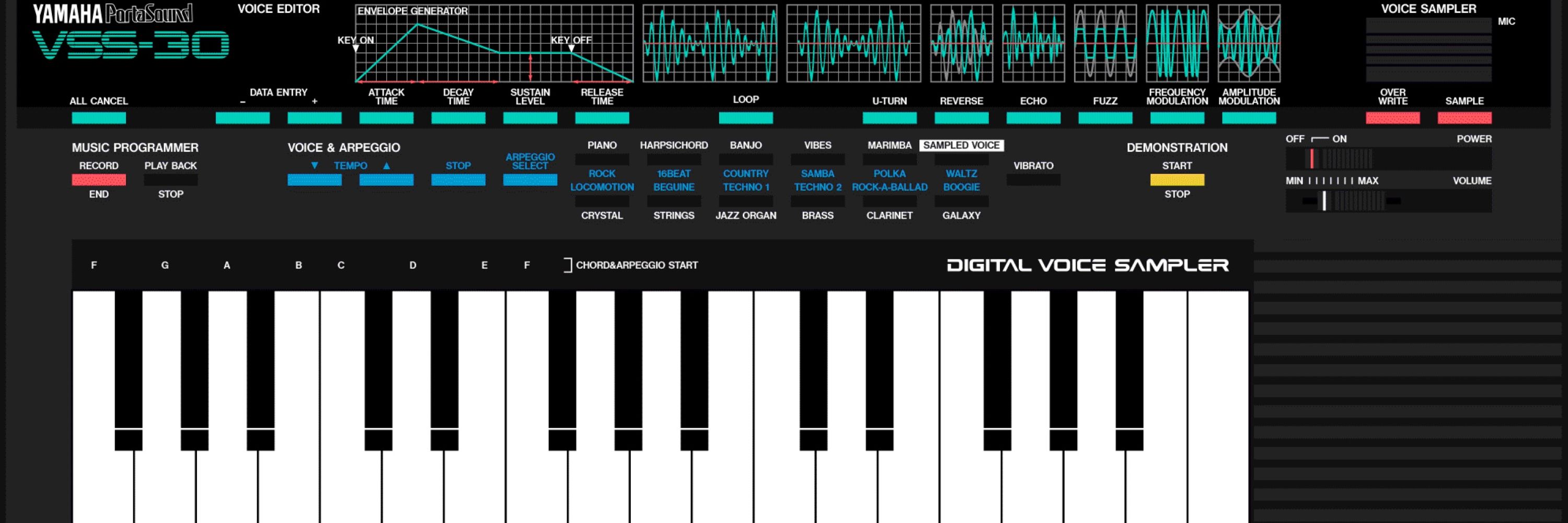Click the MIC grille in Voice Sampler

tap(1428, 49)
